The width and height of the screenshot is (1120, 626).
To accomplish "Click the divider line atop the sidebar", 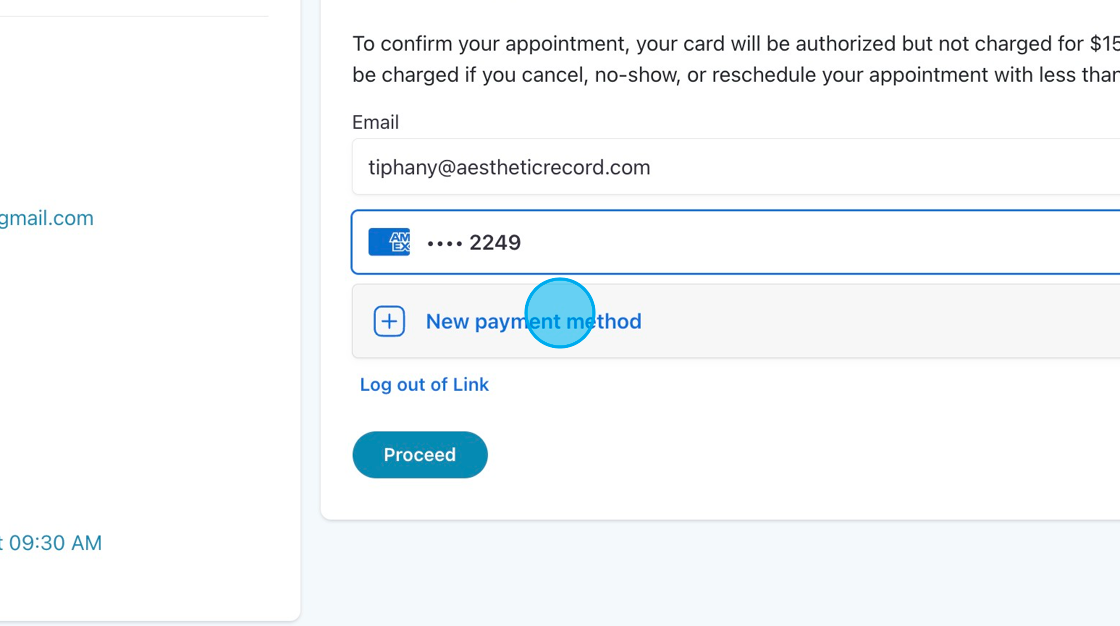I will click(x=134, y=16).
